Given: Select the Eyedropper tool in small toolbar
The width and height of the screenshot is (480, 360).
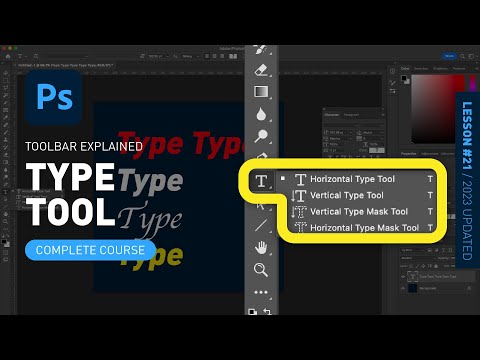Looking at the screenshot, I should 5,117.
